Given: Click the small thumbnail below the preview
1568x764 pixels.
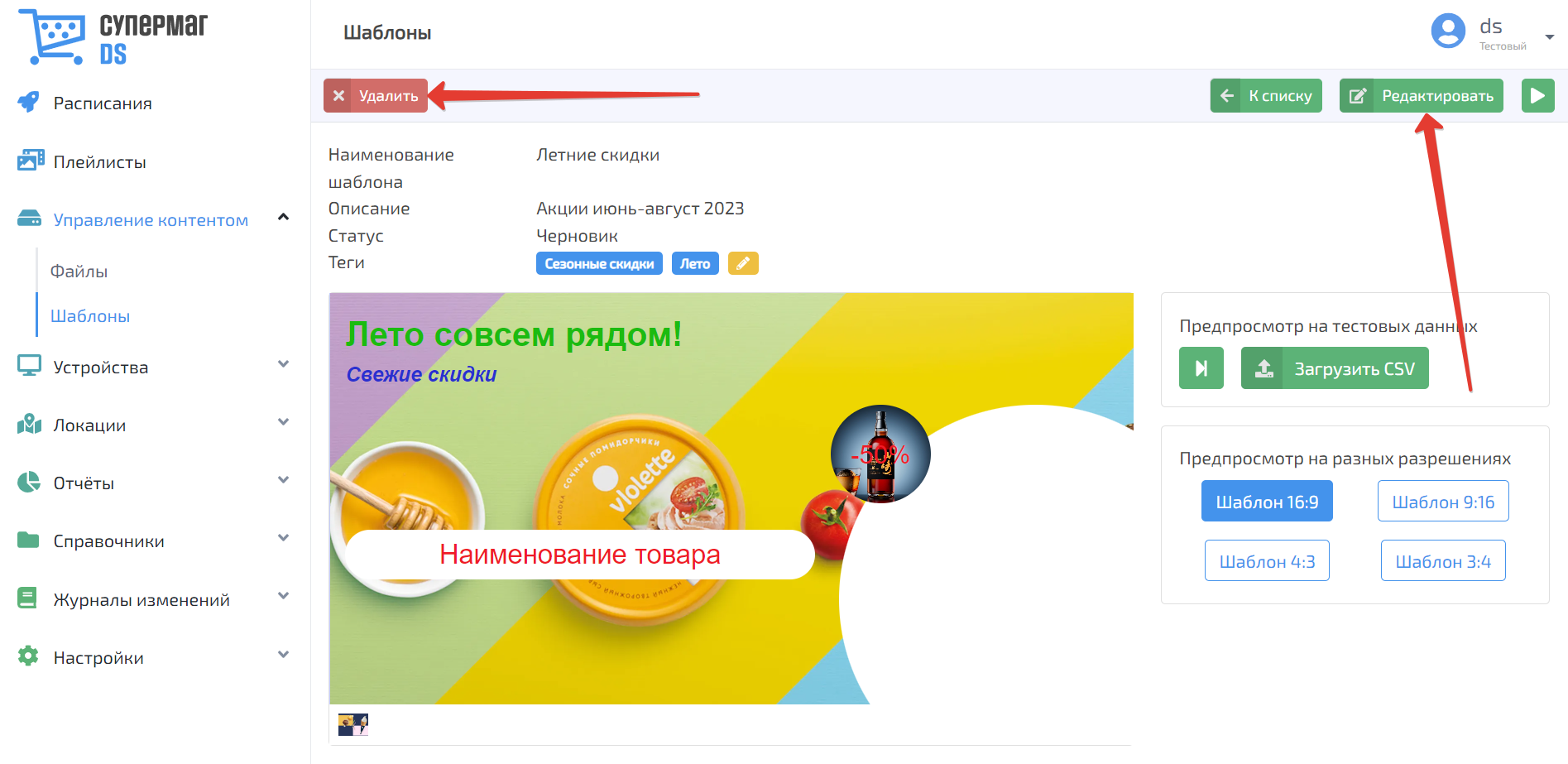Looking at the screenshot, I should pos(353,725).
